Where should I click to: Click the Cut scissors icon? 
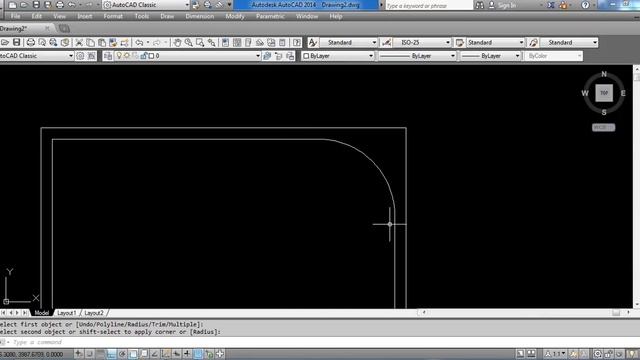click(x=79, y=42)
